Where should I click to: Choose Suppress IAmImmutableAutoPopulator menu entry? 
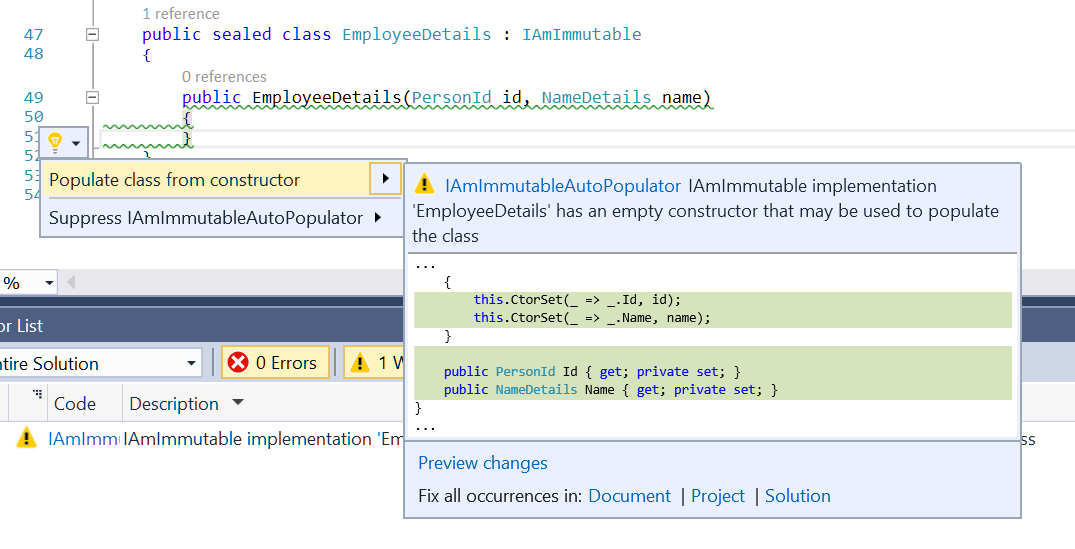pos(205,217)
